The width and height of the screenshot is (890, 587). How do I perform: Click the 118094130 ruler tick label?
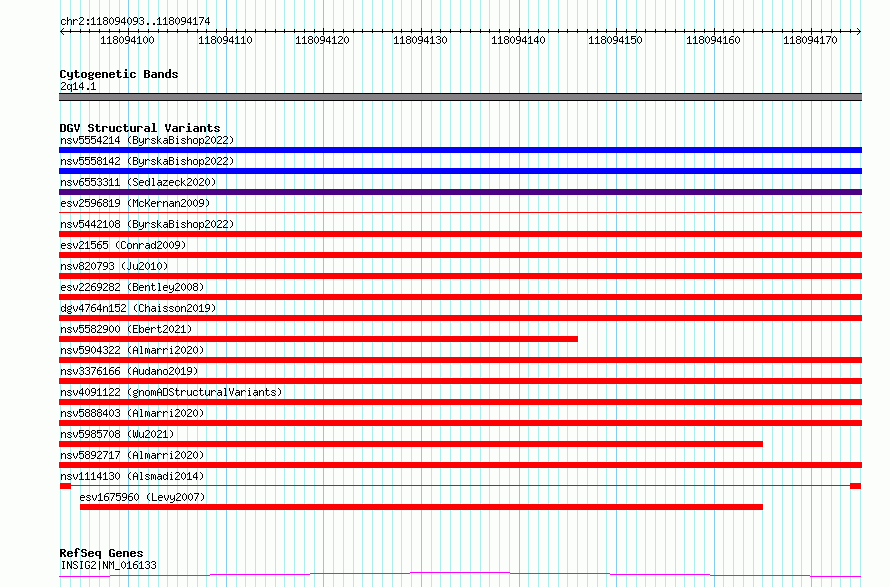tap(420, 40)
